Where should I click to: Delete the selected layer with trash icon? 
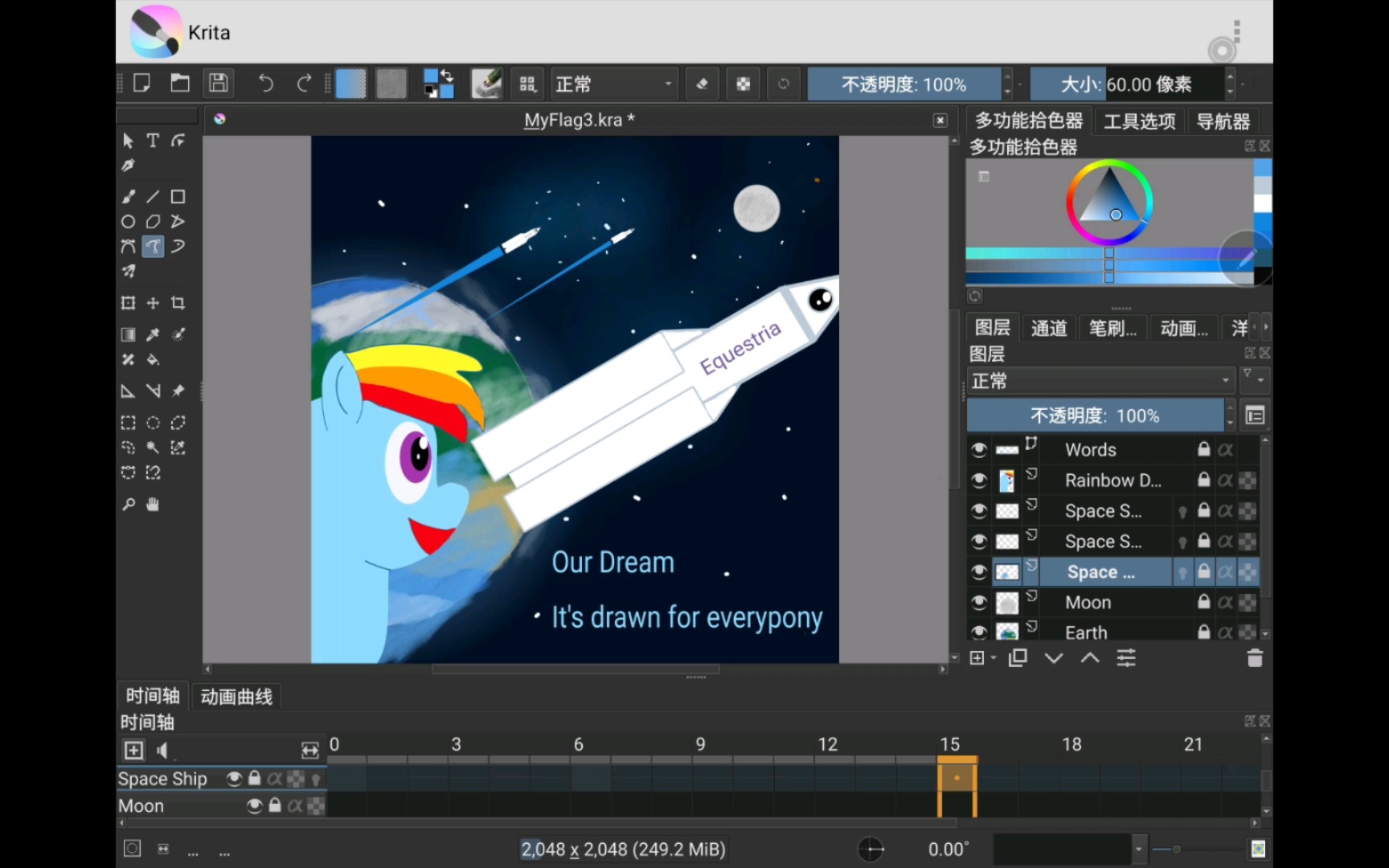tap(1255, 658)
